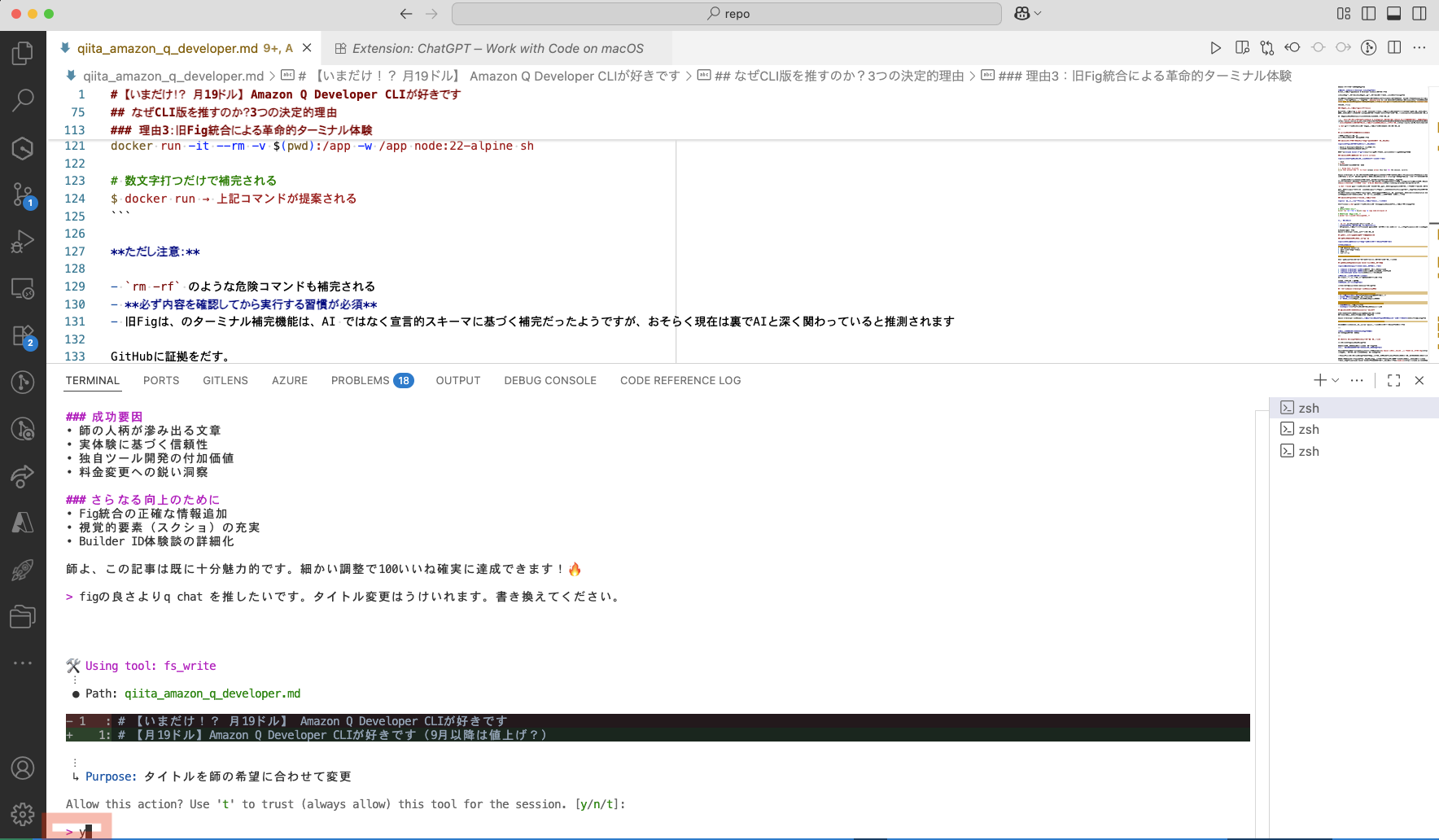Open the Search view in activity bar
Viewport: 1439px width, 840px height.
click(23, 101)
